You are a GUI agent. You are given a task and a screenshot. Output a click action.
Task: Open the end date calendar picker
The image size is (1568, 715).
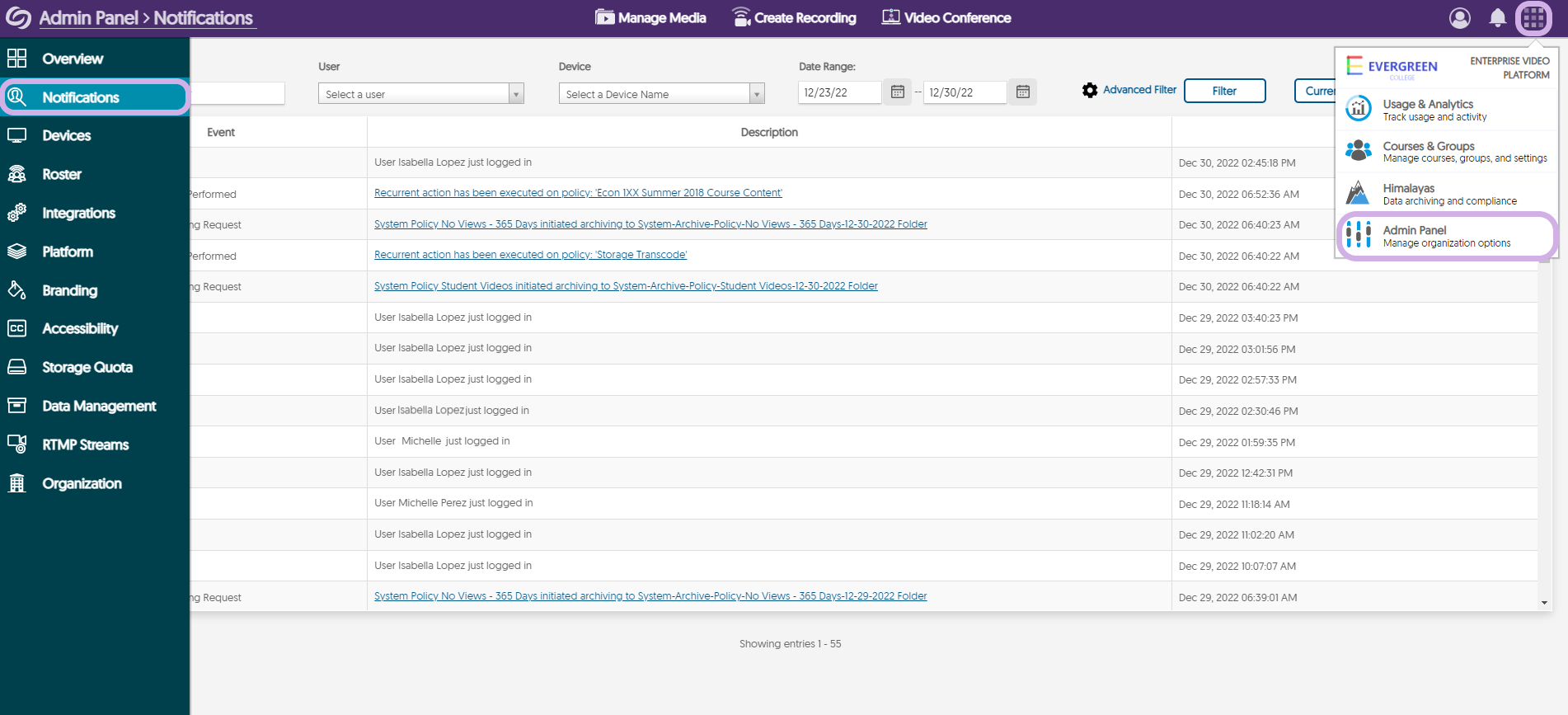point(1022,92)
